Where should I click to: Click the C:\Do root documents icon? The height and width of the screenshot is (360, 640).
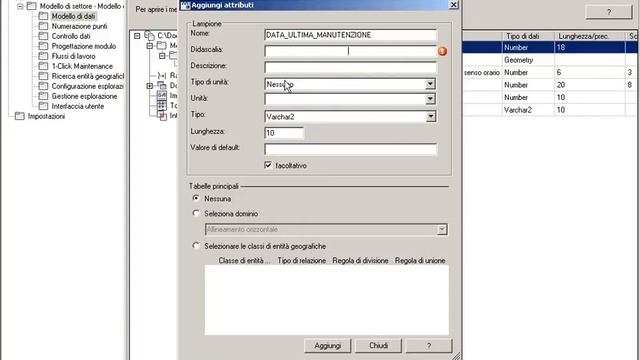(150, 36)
